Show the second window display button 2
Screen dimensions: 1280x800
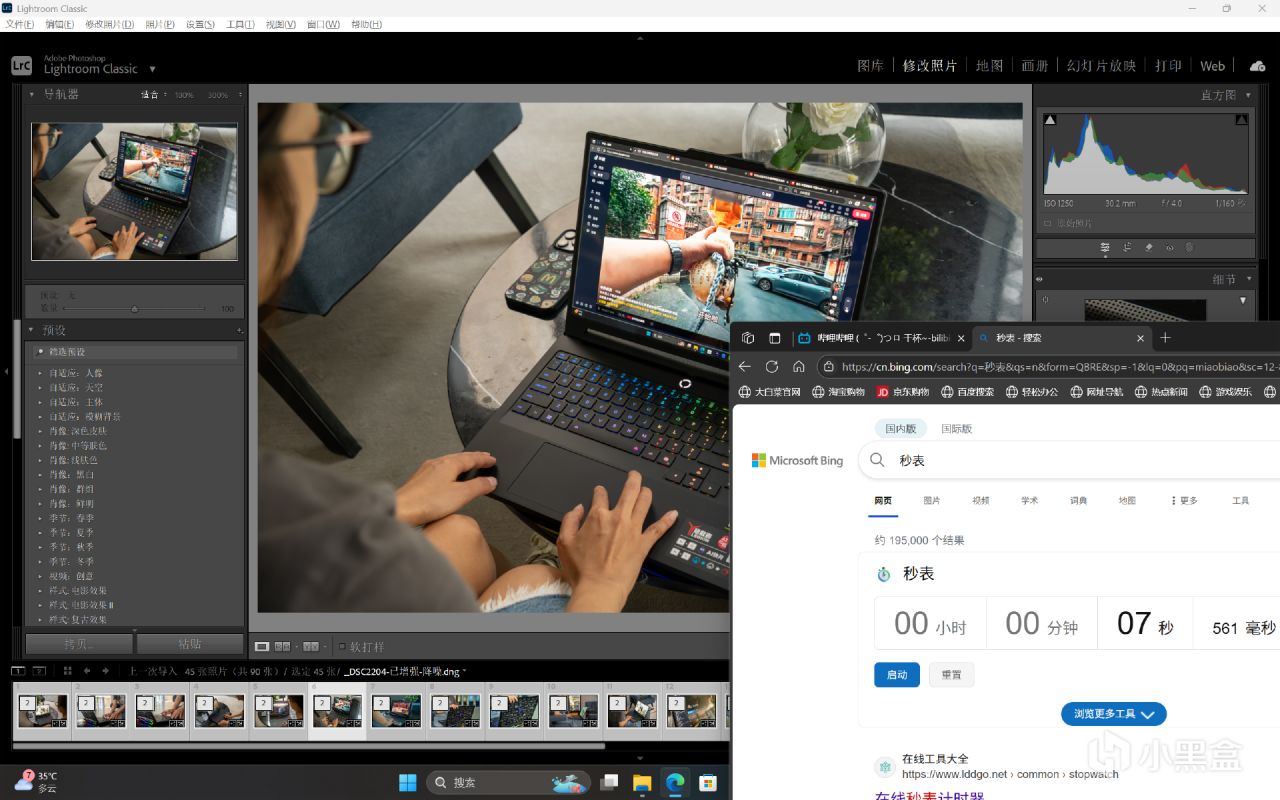click(x=40, y=671)
